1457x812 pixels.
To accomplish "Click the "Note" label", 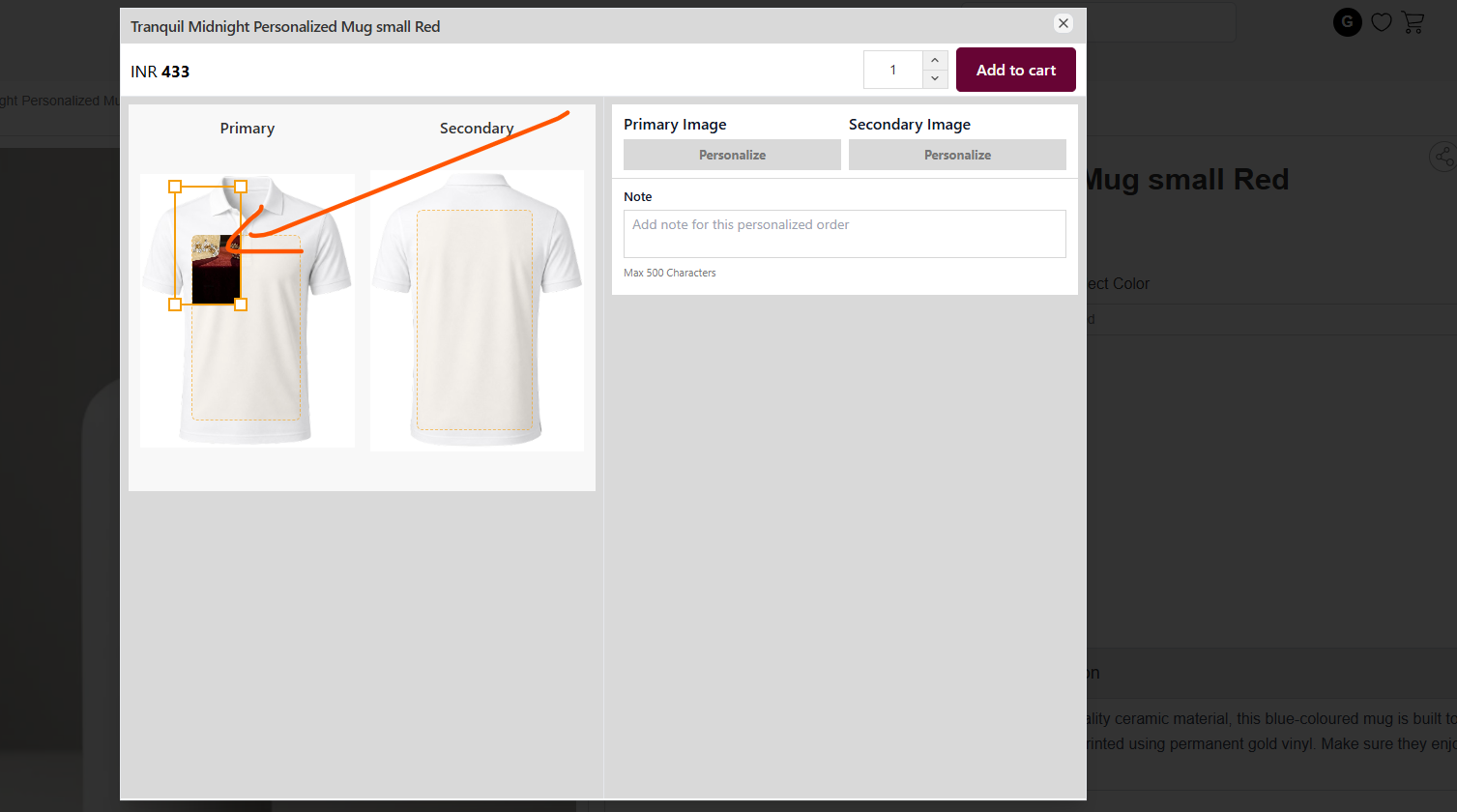I will click(x=638, y=196).
